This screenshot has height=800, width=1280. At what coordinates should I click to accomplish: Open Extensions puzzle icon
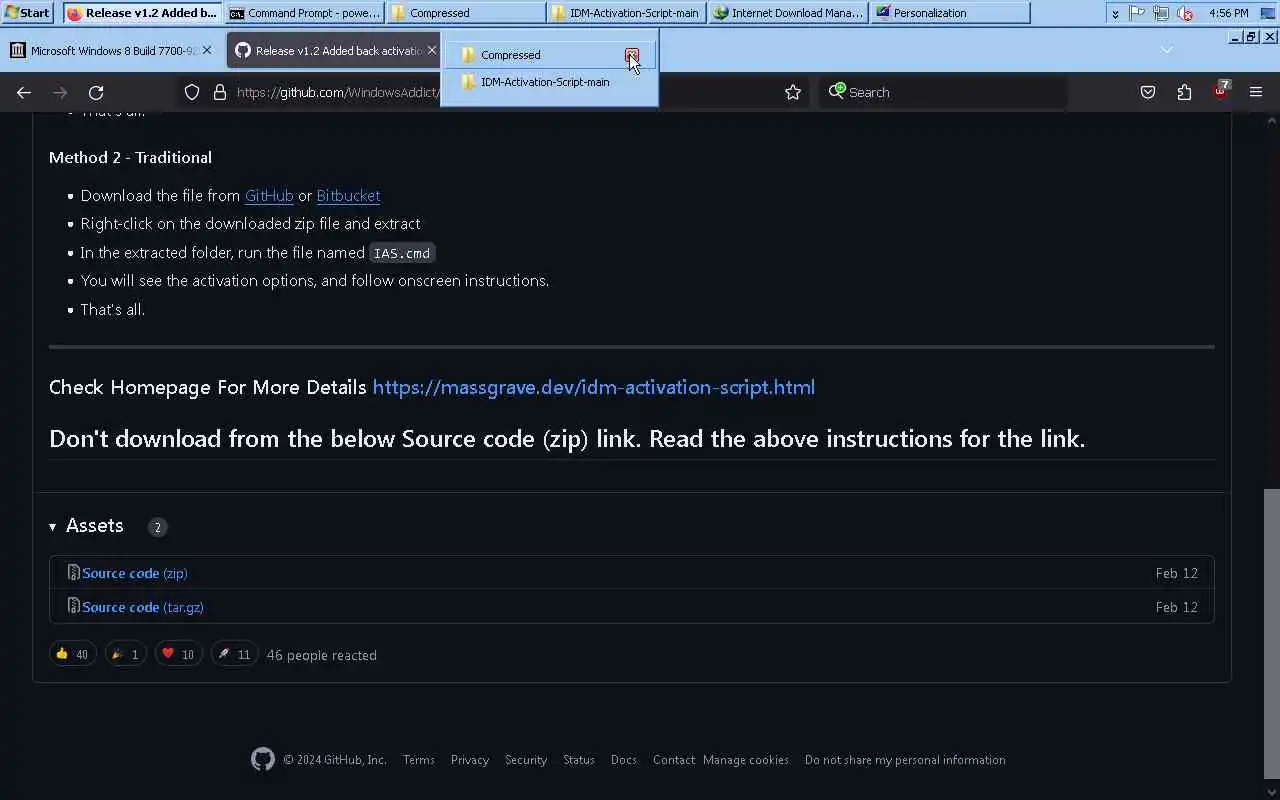(x=1184, y=92)
